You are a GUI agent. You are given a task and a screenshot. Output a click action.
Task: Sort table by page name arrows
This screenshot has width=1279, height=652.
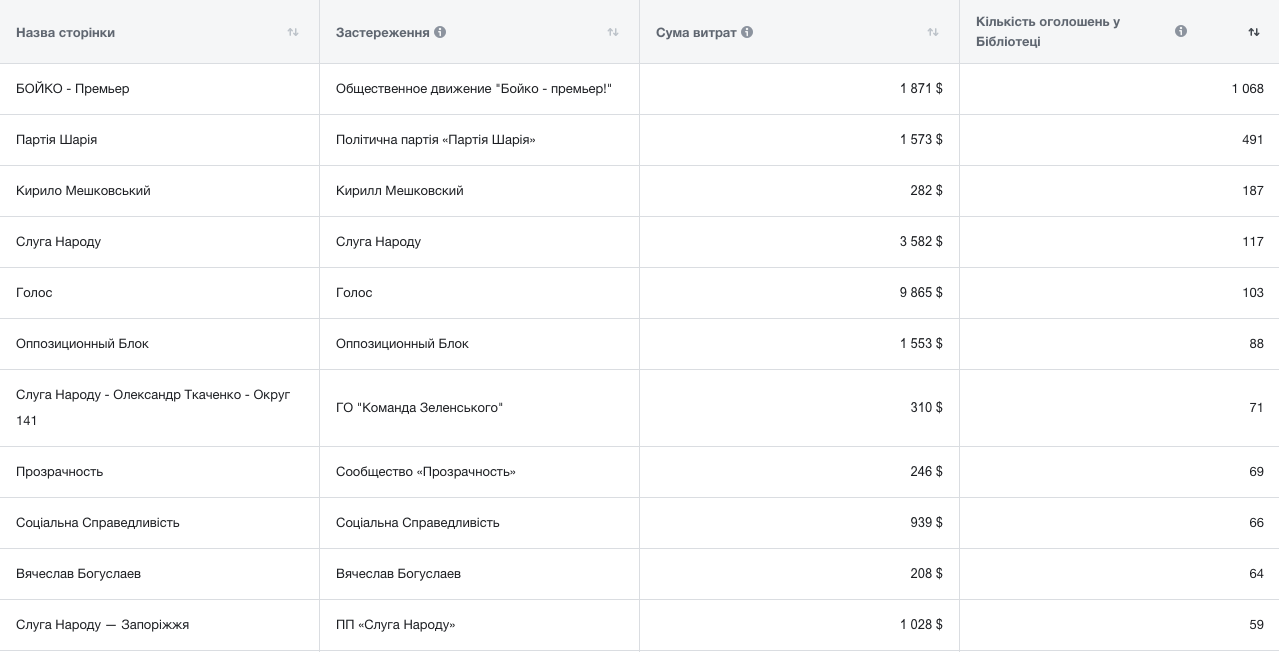293,32
